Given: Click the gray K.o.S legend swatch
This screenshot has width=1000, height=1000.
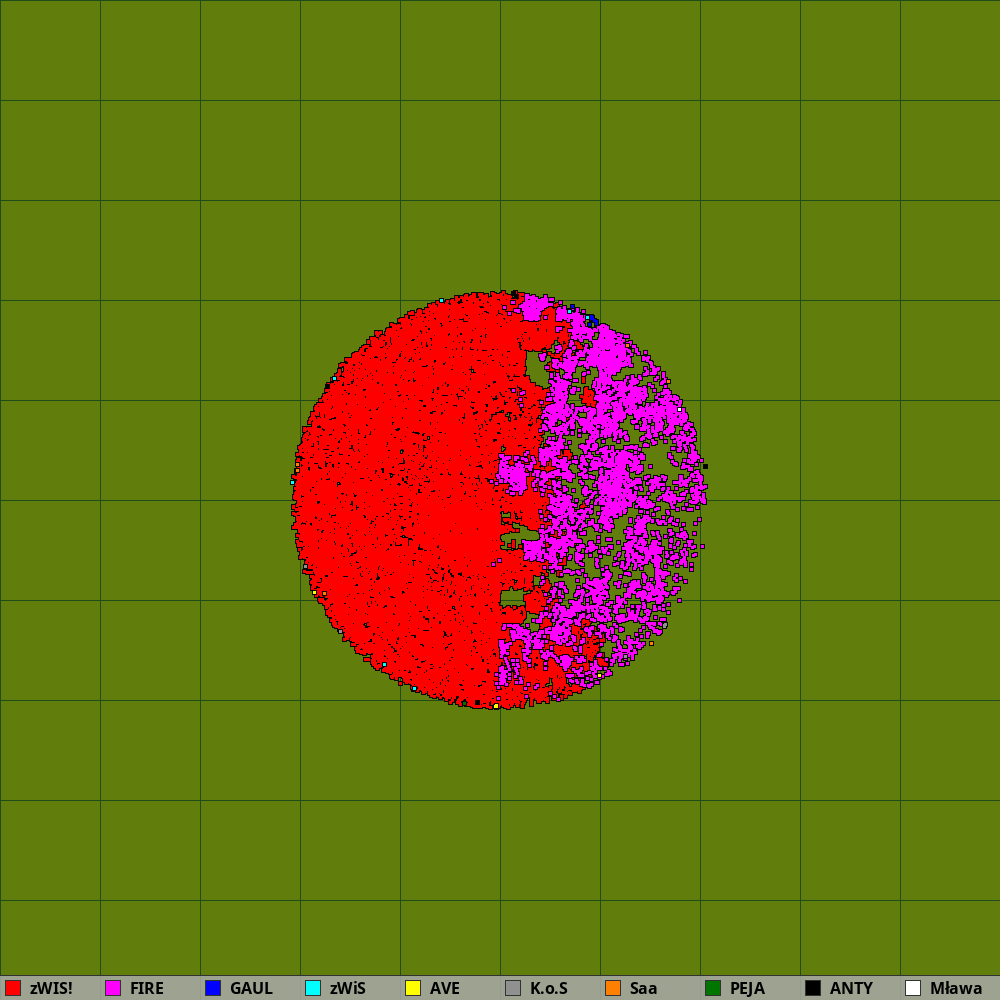Looking at the screenshot, I should coord(513,988).
